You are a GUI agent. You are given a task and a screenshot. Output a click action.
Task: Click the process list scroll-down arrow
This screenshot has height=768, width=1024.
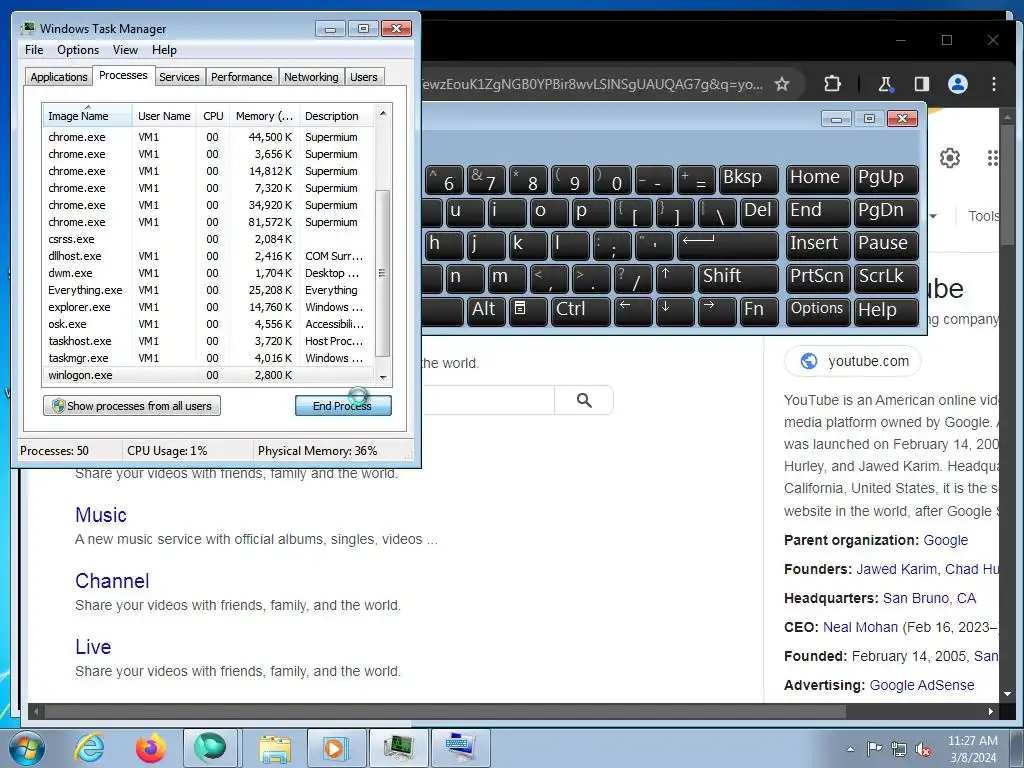(383, 377)
